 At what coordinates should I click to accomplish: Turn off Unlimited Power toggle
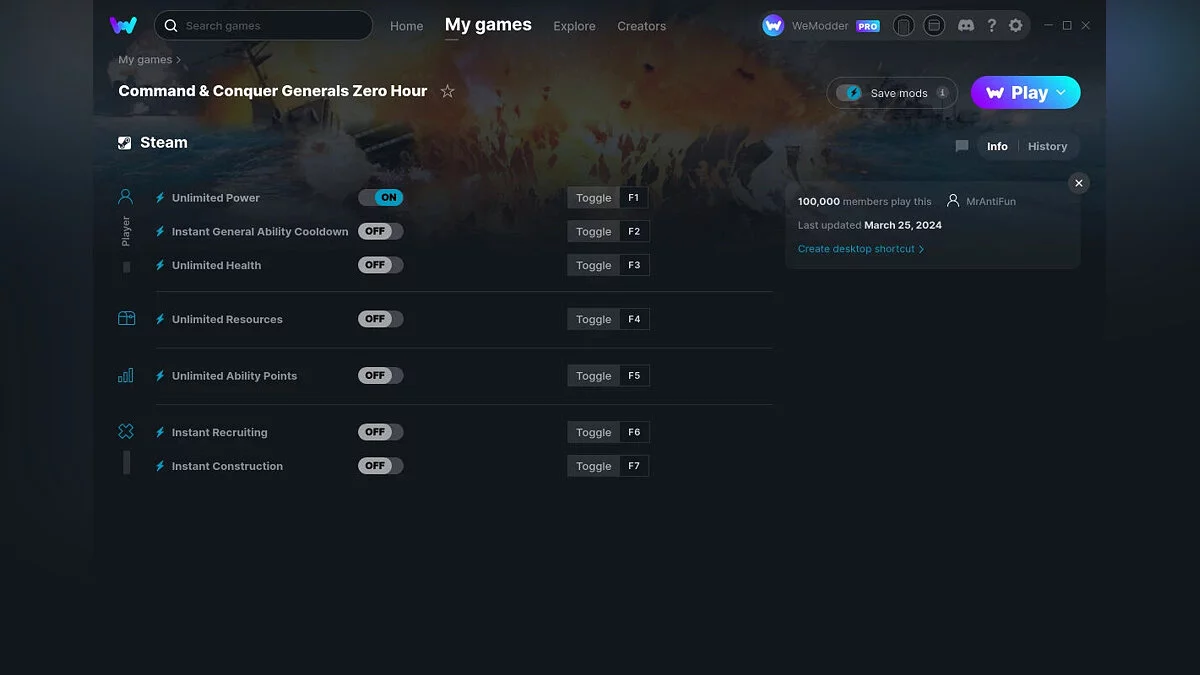[x=381, y=198]
